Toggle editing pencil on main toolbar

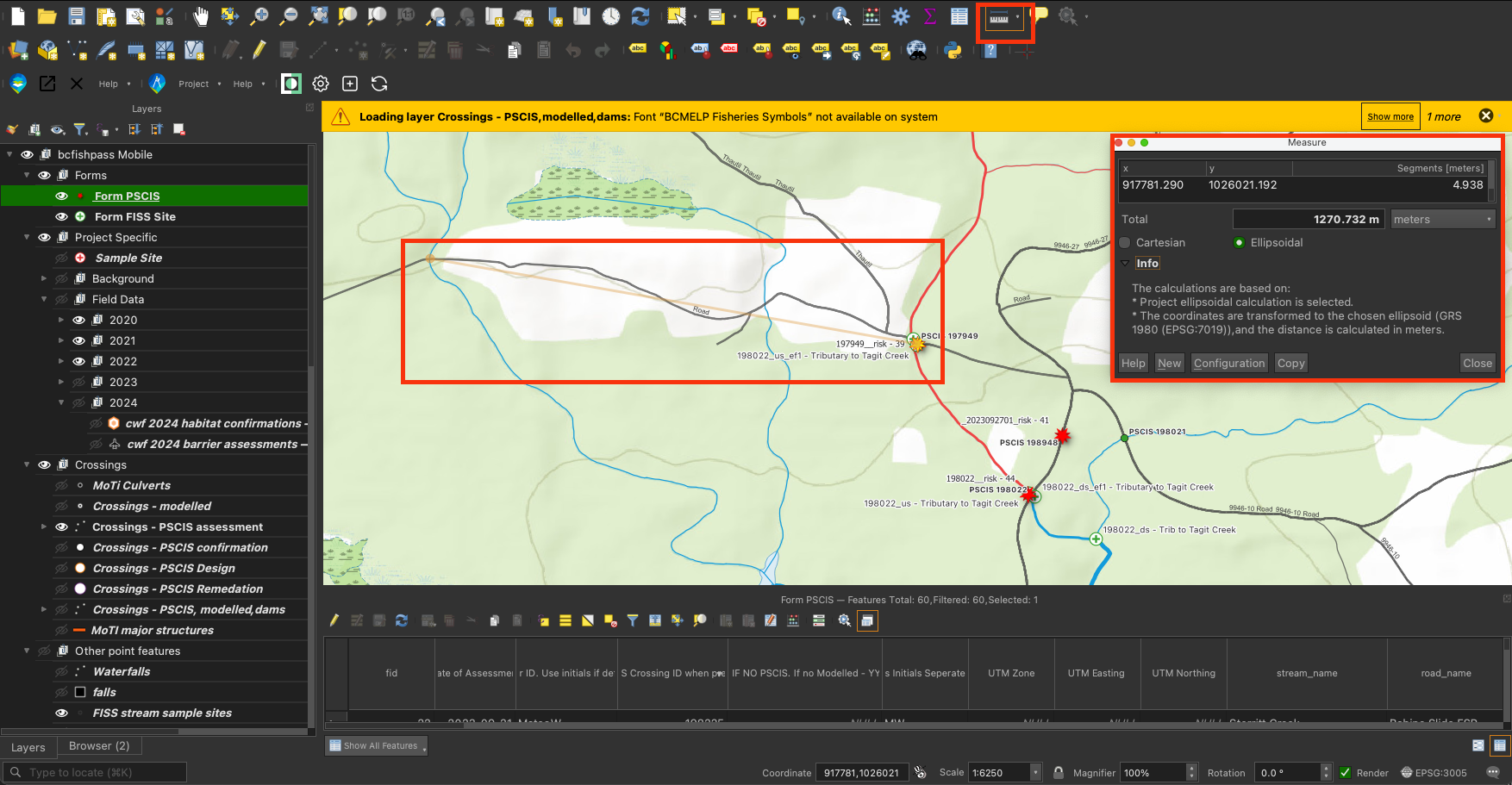(x=259, y=50)
